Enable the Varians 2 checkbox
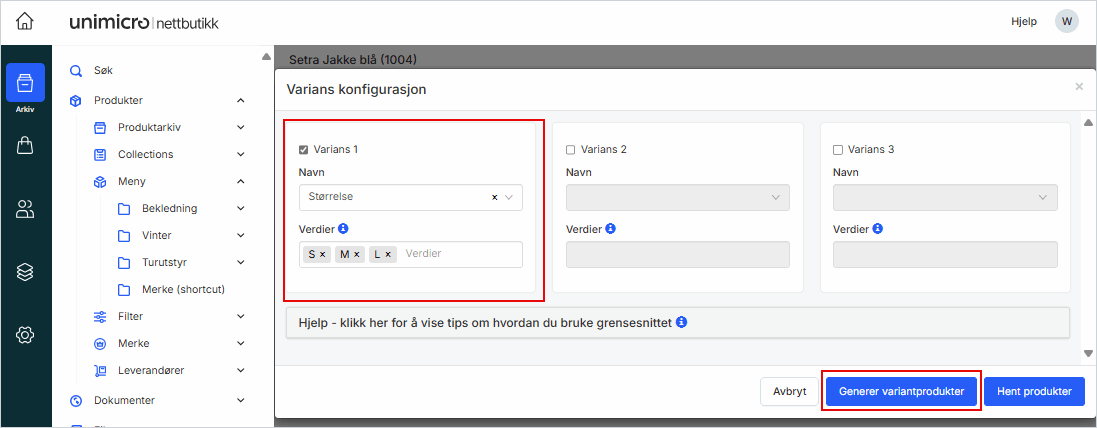The height and width of the screenshot is (428, 1097). [571, 150]
